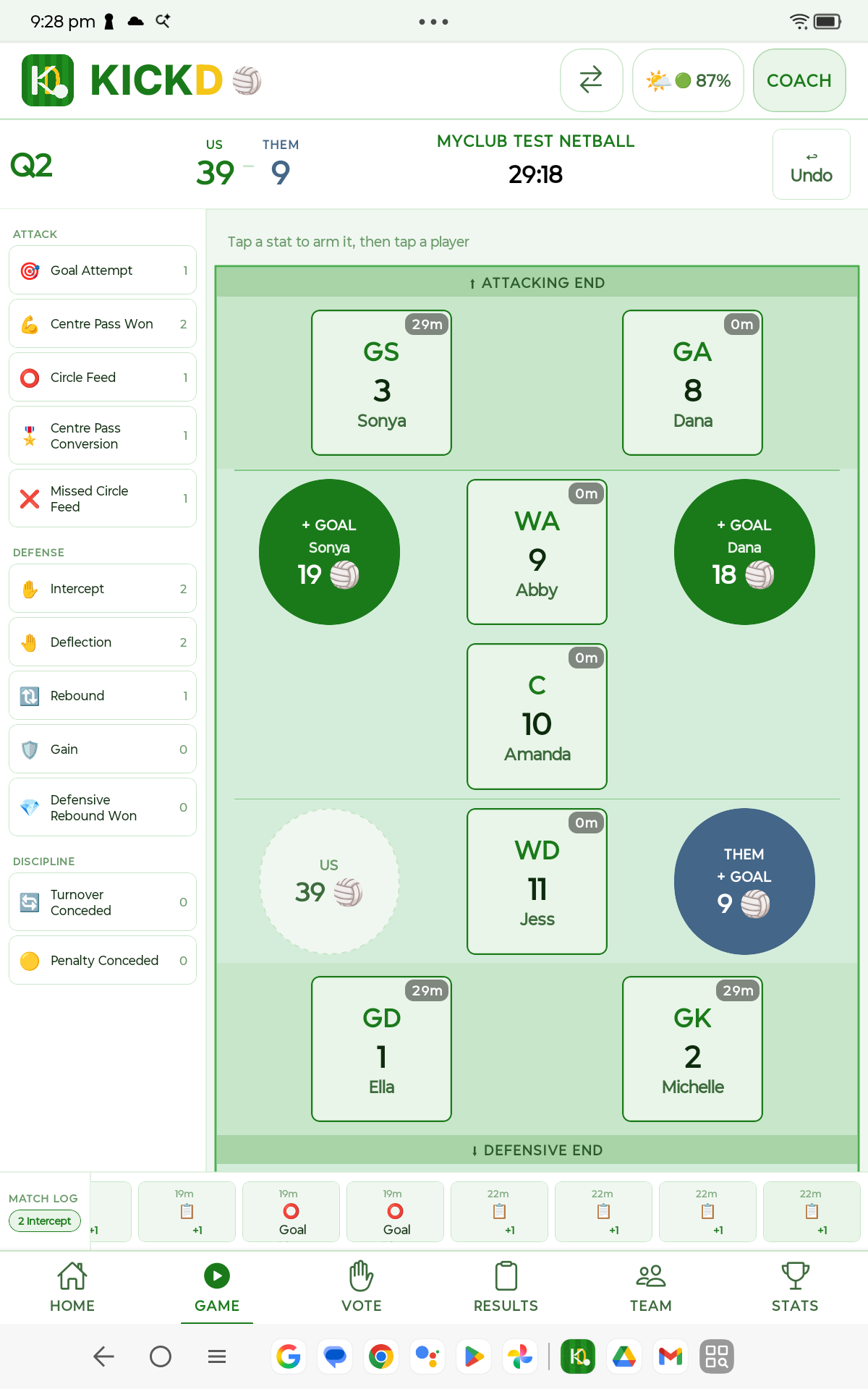868x1389 pixels.
Task: Select GK player Michelle card
Action: (692, 1049)
